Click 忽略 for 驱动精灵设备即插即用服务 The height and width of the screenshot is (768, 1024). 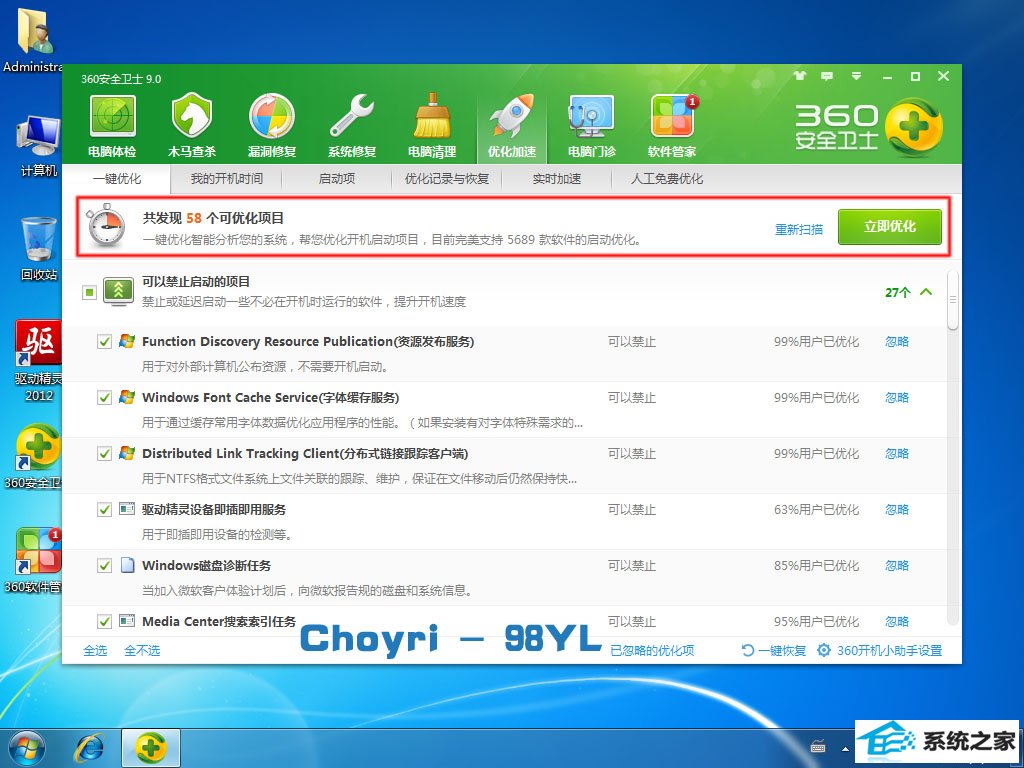(x=897, y=509)
